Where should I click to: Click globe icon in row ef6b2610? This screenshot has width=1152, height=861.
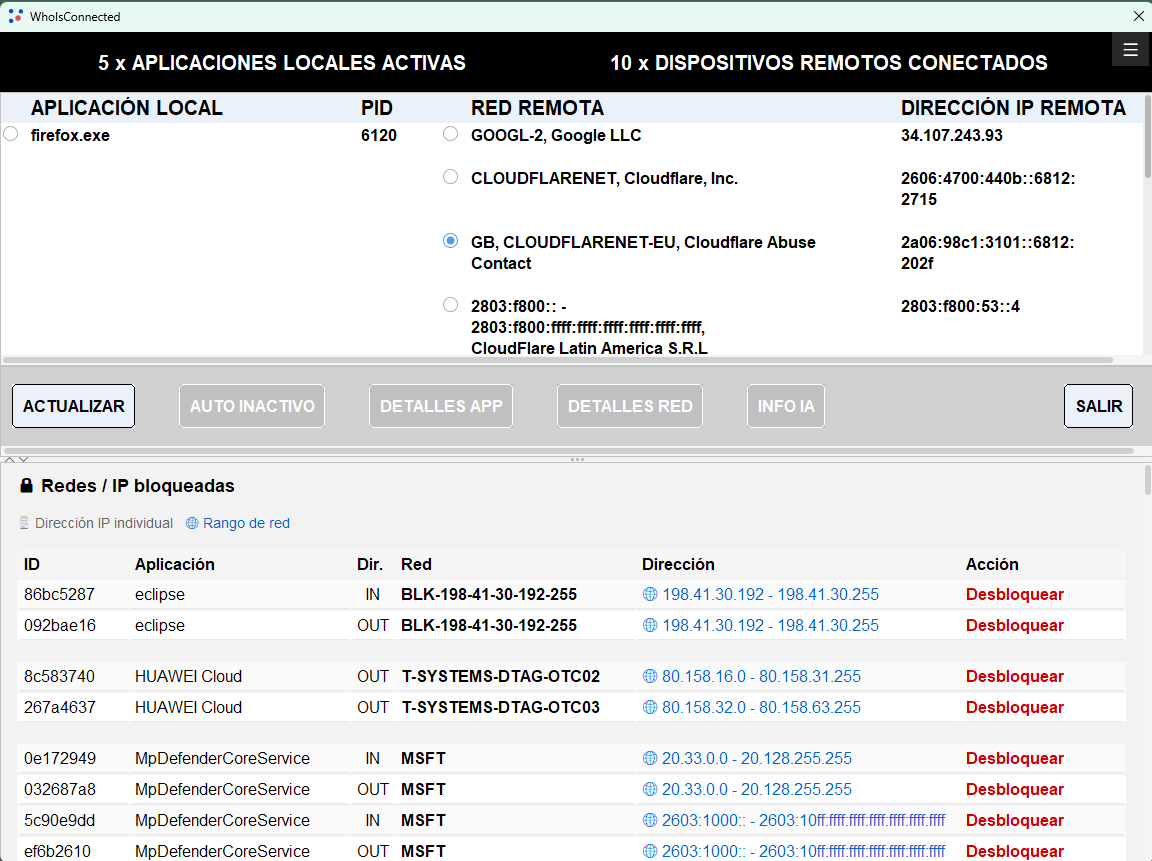649,851
